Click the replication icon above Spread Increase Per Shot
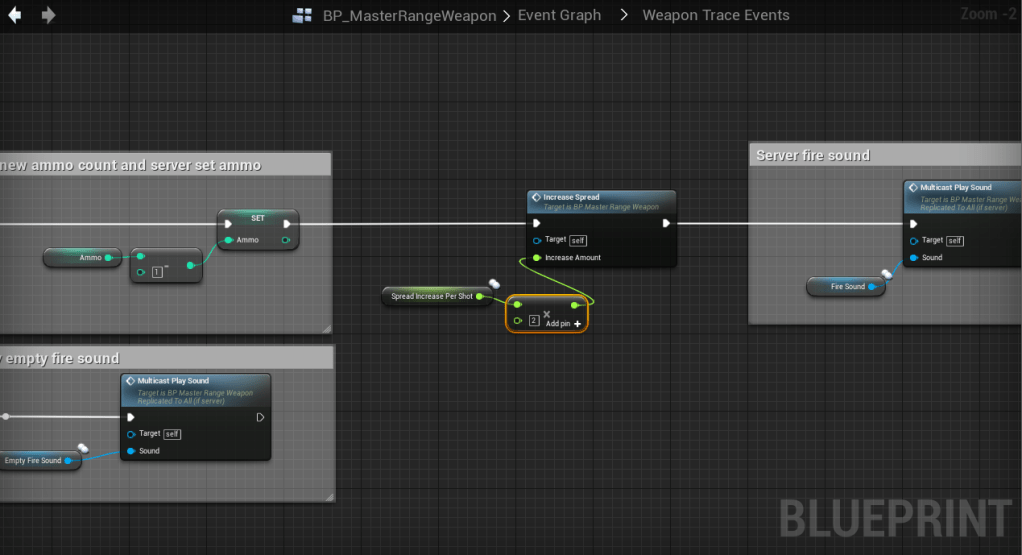Screen dimensions: 1022x555 tap(493, 285)
